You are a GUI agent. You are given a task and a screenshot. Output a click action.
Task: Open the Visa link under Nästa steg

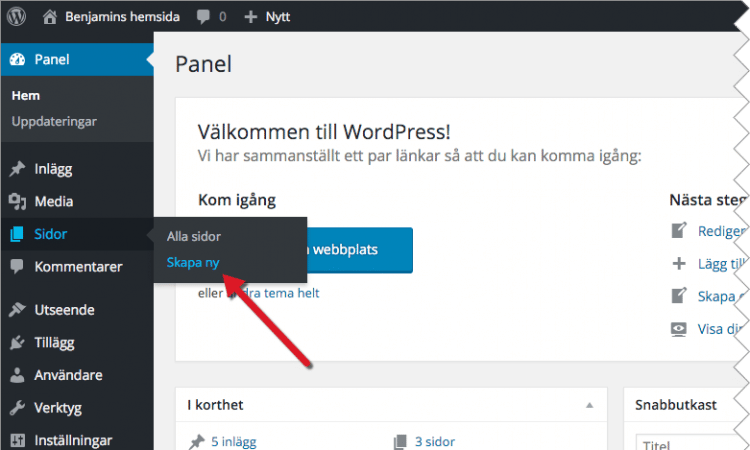click(x=718, y=329)
